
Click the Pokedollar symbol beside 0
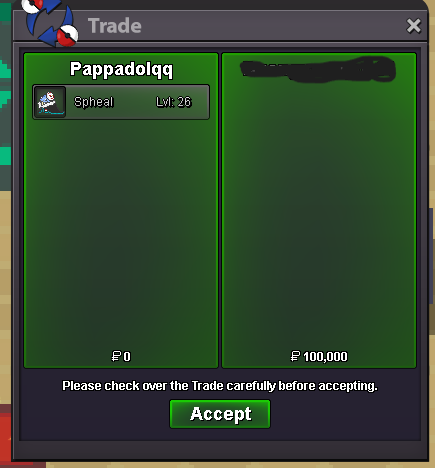(116, 356)
